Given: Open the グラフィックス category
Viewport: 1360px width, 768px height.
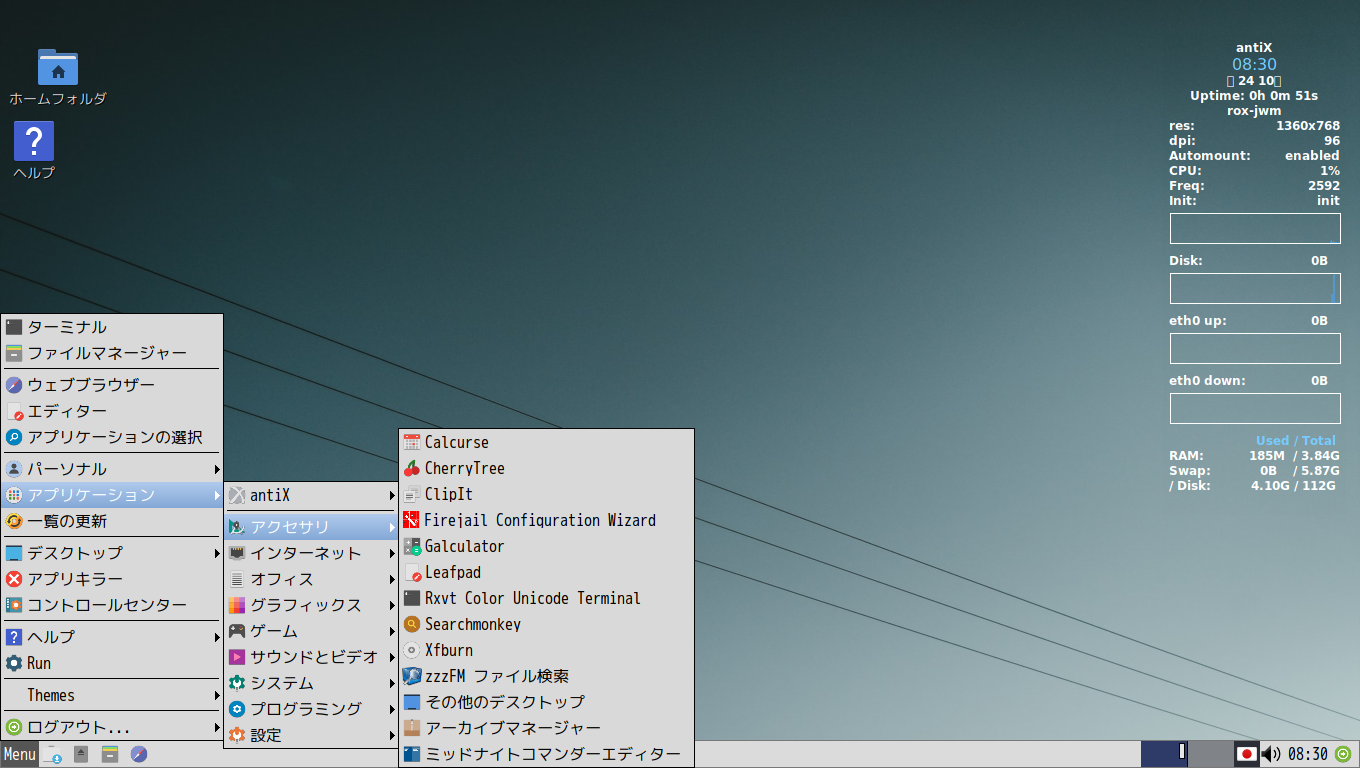Looking at the screenshot, I should [x=311, y=605].
